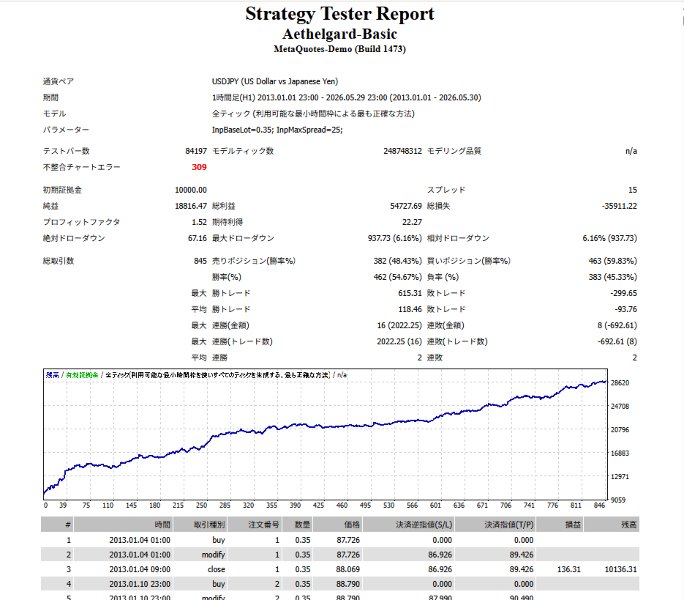Click the 136.31 profit cell
Viewport: 684px width, 600px height.
point(569,569)
